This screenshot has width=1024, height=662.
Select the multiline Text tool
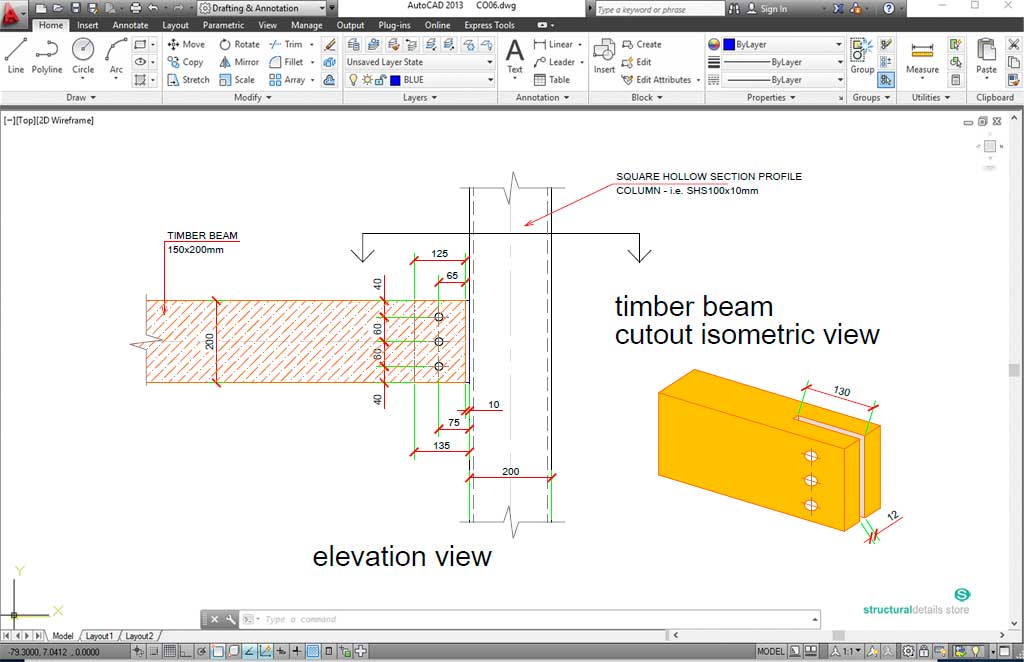click(x=514, y=56)
